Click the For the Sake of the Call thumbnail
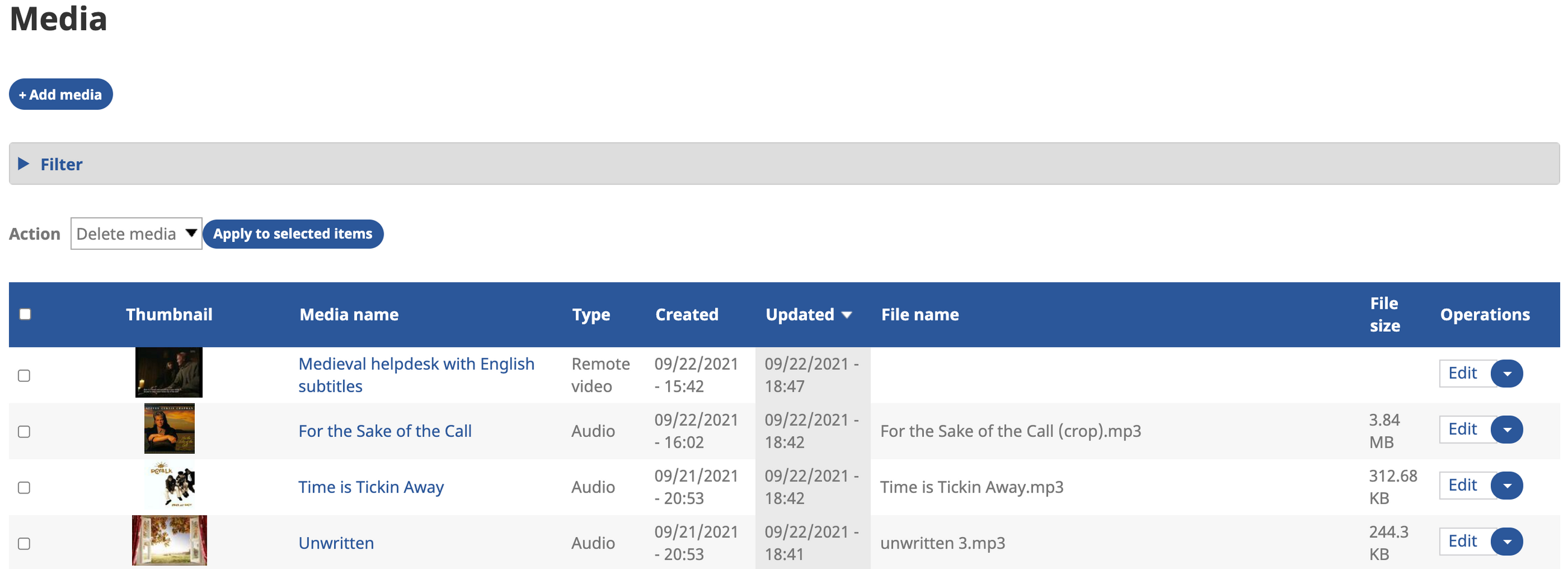Screen dimensions: 1568x569 (169, 428)
